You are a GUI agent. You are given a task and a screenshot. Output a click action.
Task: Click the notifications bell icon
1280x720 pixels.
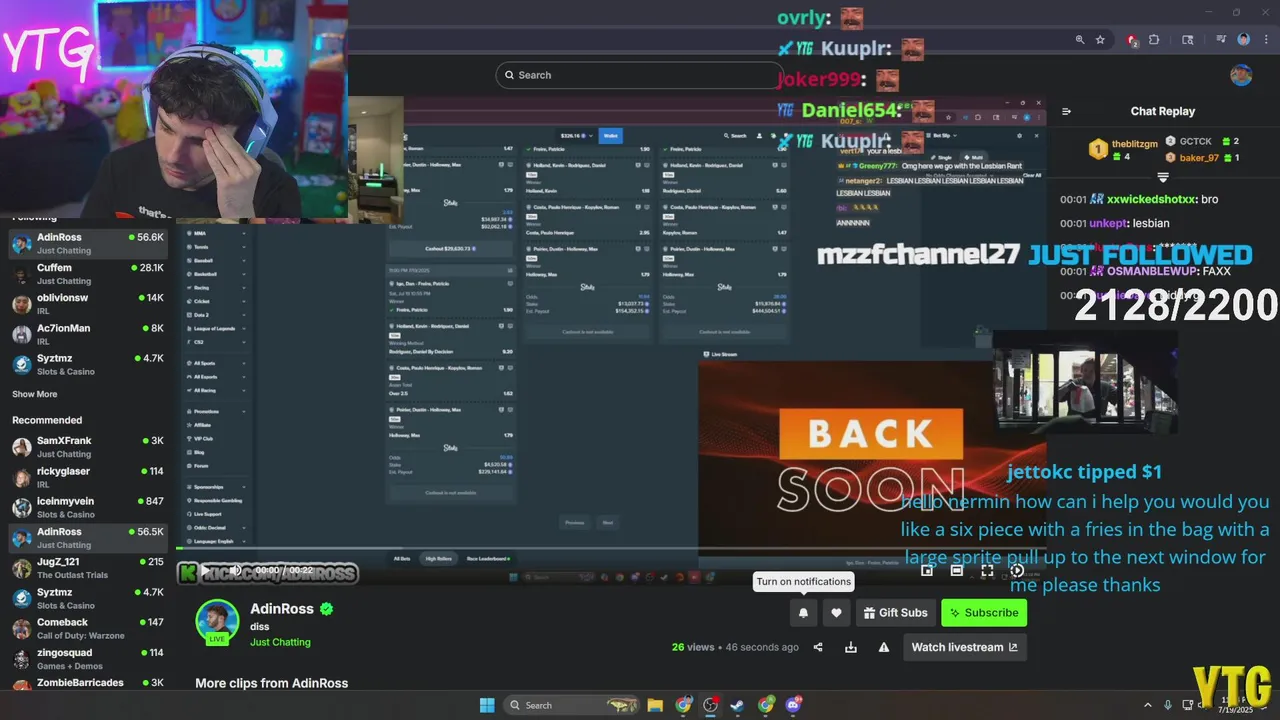(803, 613)
